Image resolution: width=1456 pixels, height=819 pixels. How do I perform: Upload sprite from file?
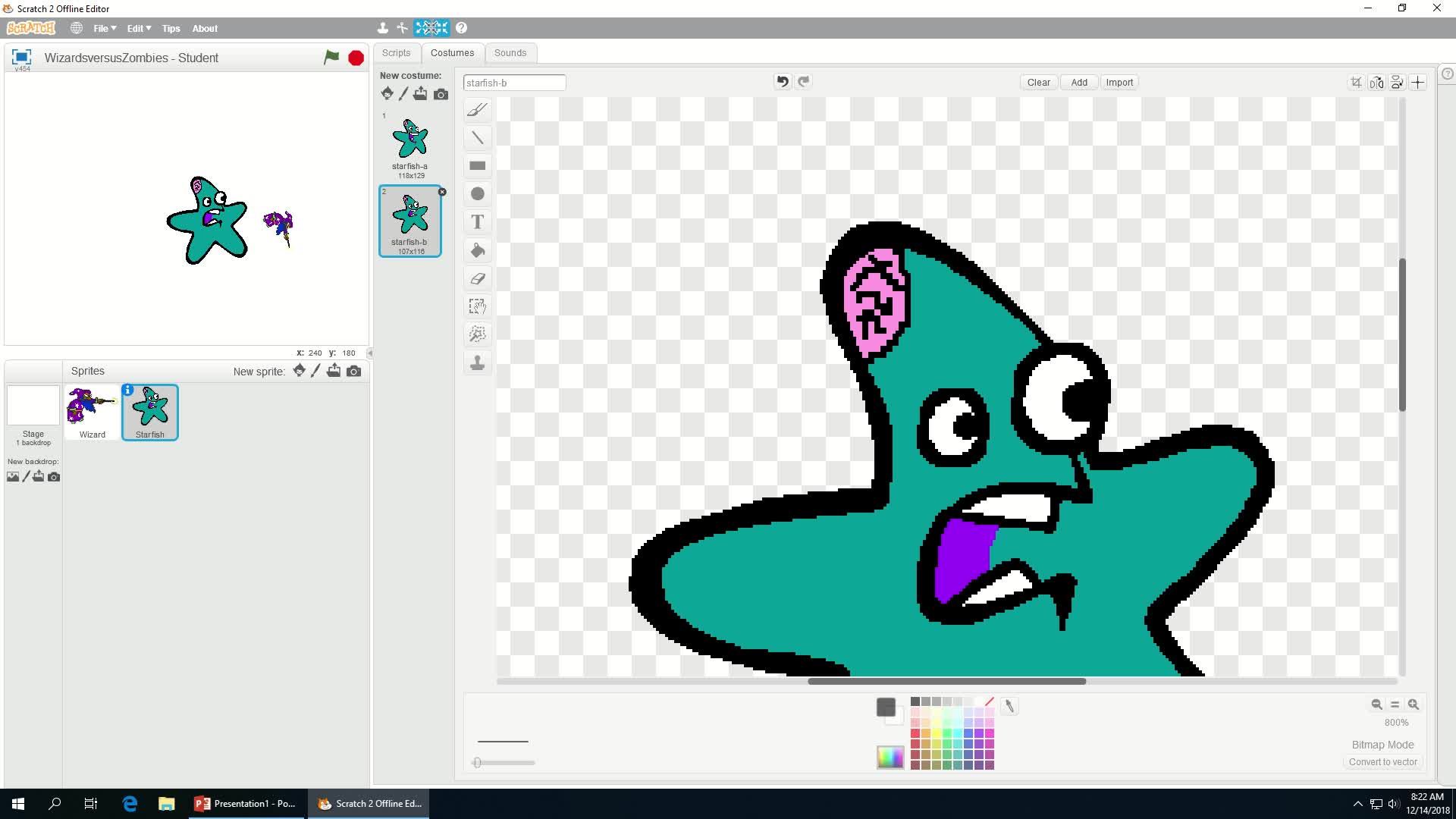pos(334,370)
